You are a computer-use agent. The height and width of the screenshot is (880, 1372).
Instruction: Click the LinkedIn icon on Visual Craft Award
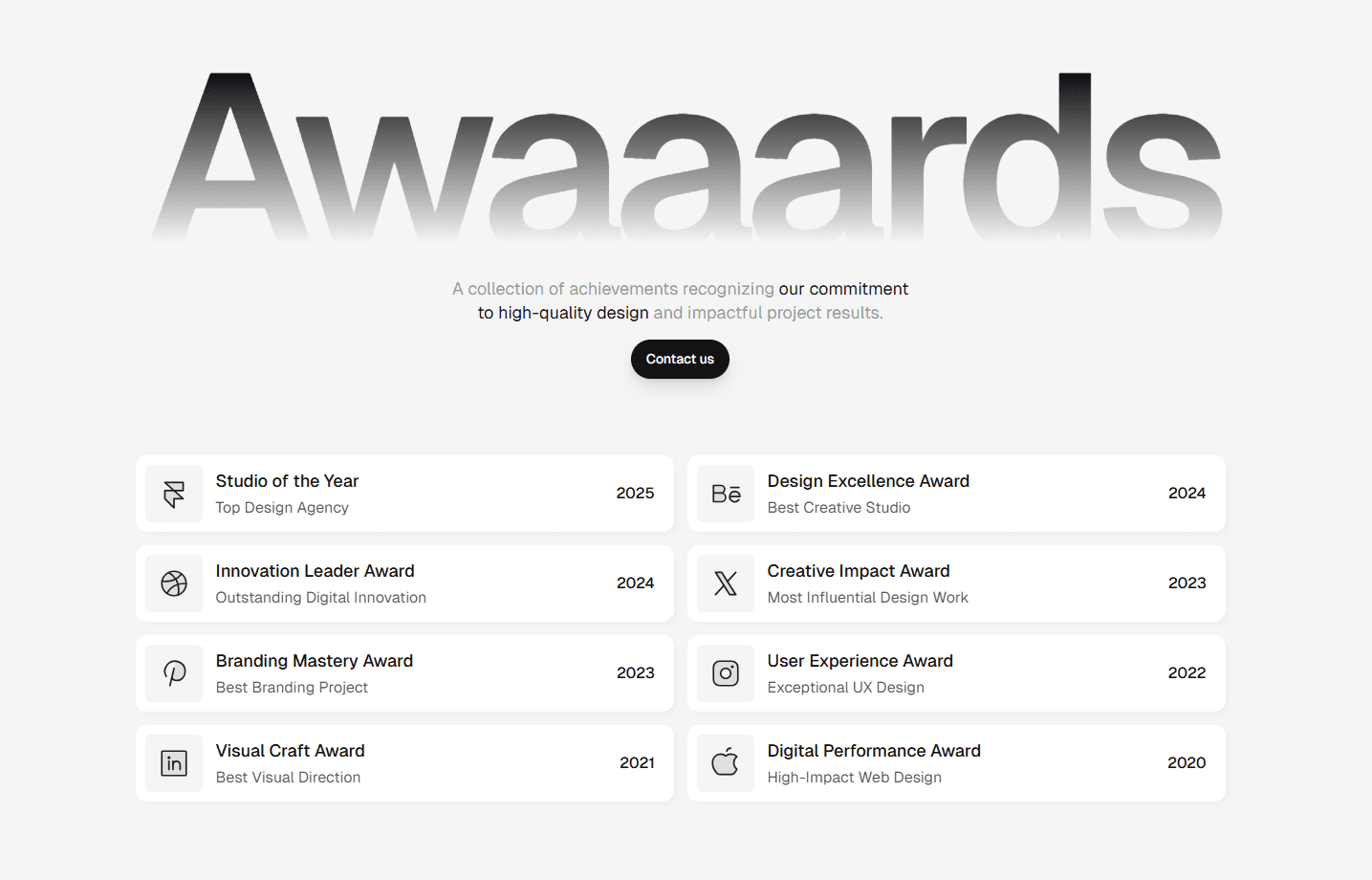174,763
